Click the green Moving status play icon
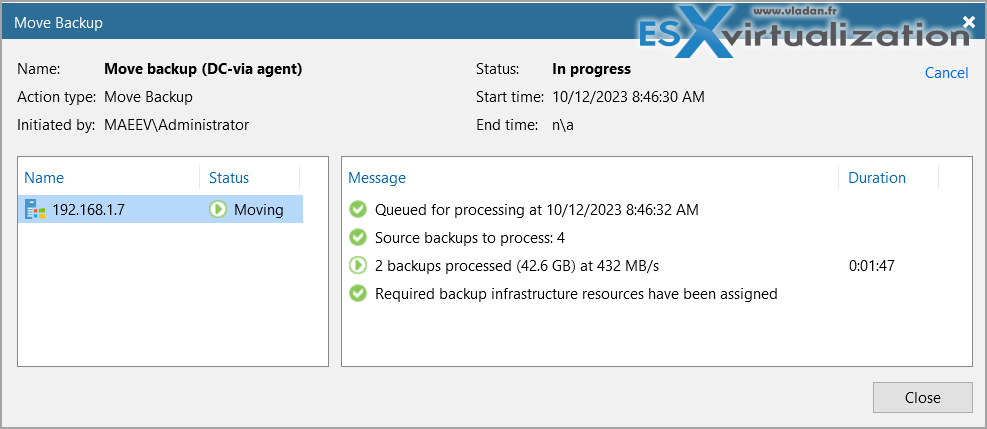987x429 pixels. tap(218, 209)
